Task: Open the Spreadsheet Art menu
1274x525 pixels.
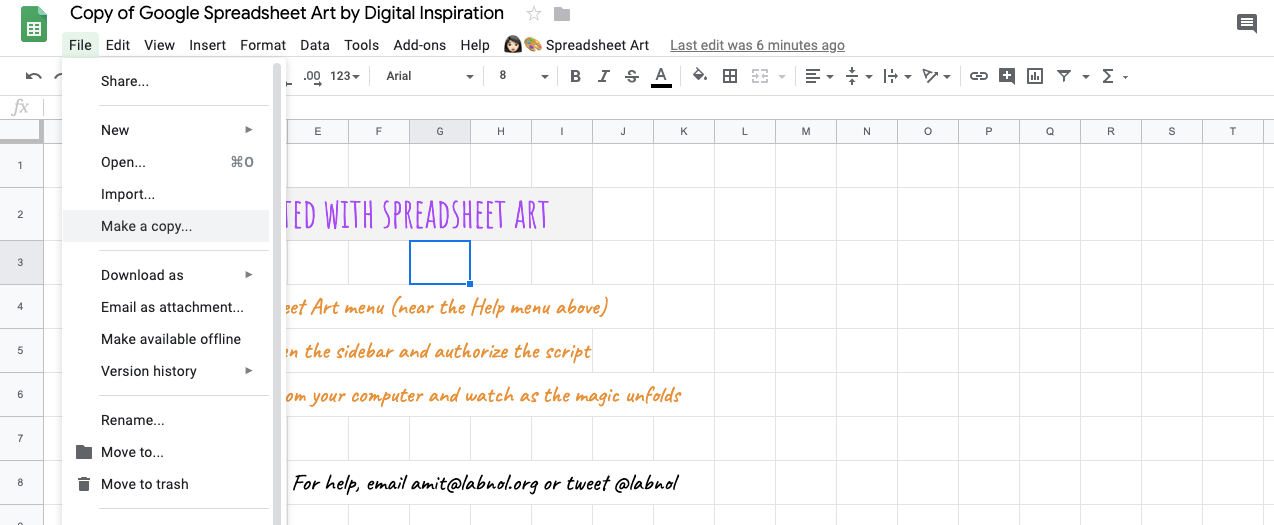Action: [x=577, y=45]
